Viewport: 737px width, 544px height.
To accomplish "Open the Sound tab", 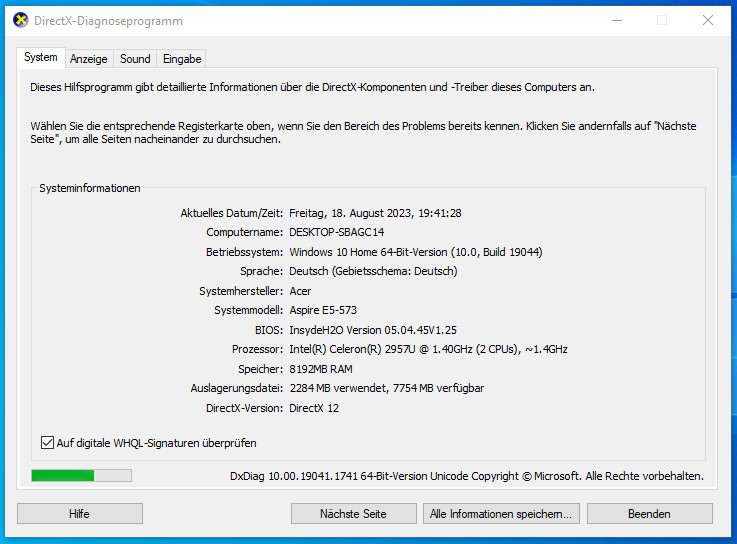I will click(135, 59).
